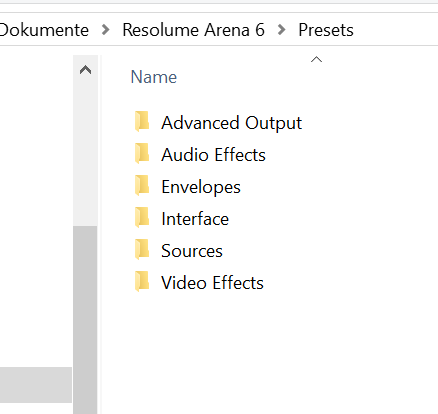Open the Sources folder icon
The image size is (438, 414).
point(142,250)
